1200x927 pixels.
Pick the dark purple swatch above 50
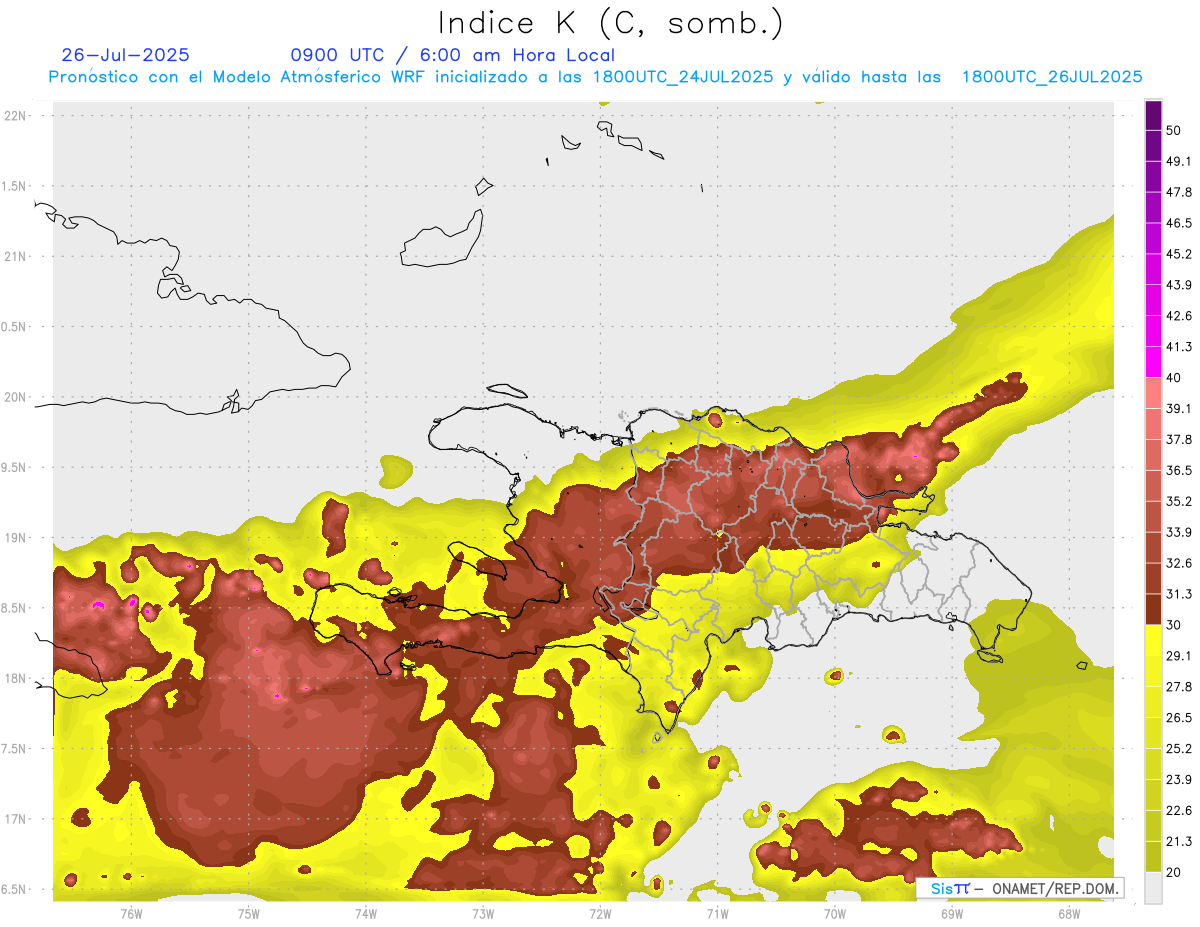1153,115
